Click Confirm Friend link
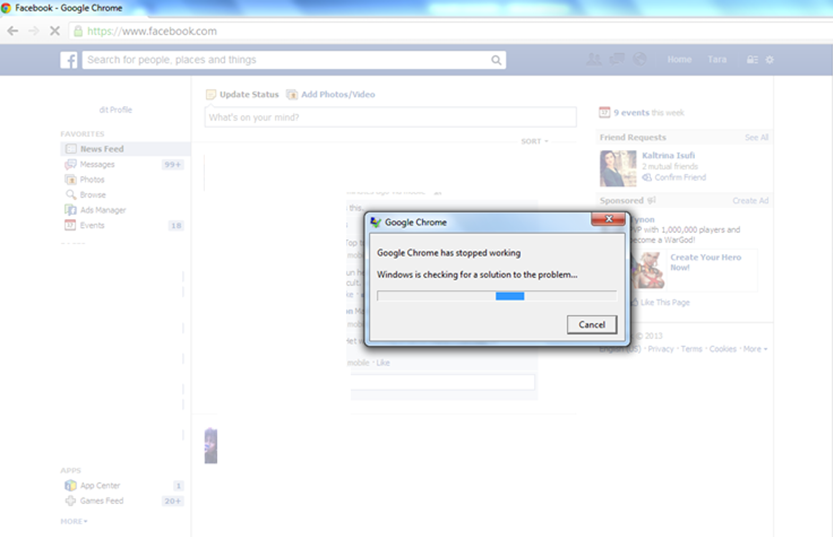 [680, 177]
